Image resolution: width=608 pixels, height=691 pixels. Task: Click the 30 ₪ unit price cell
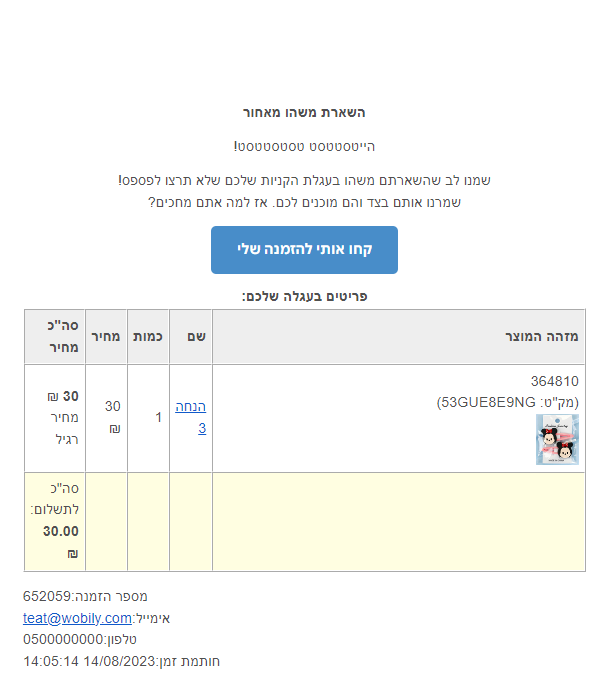[113, 417]
